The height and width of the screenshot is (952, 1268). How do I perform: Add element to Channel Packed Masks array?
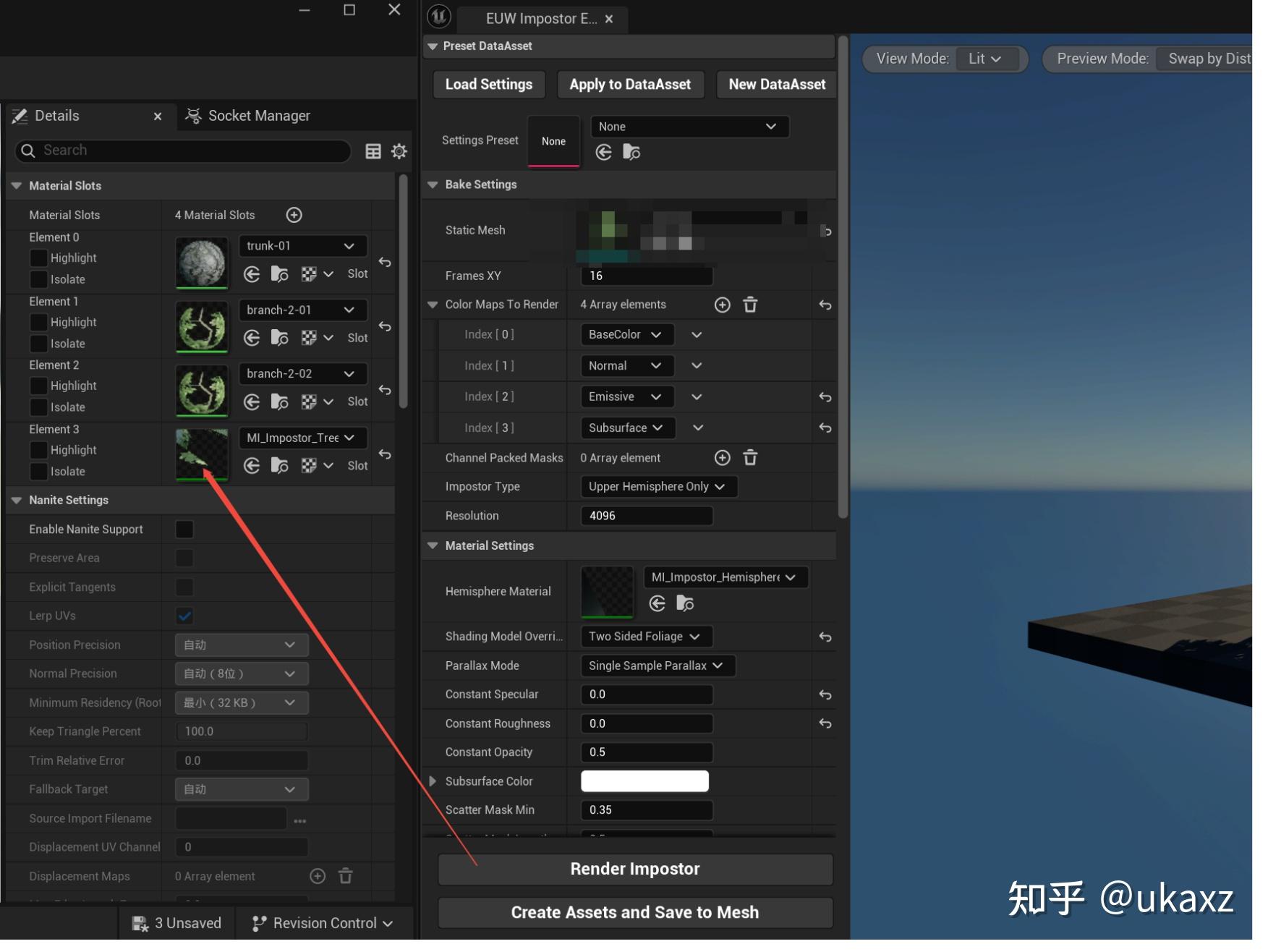pyautogui.click(x=722, y=457)
